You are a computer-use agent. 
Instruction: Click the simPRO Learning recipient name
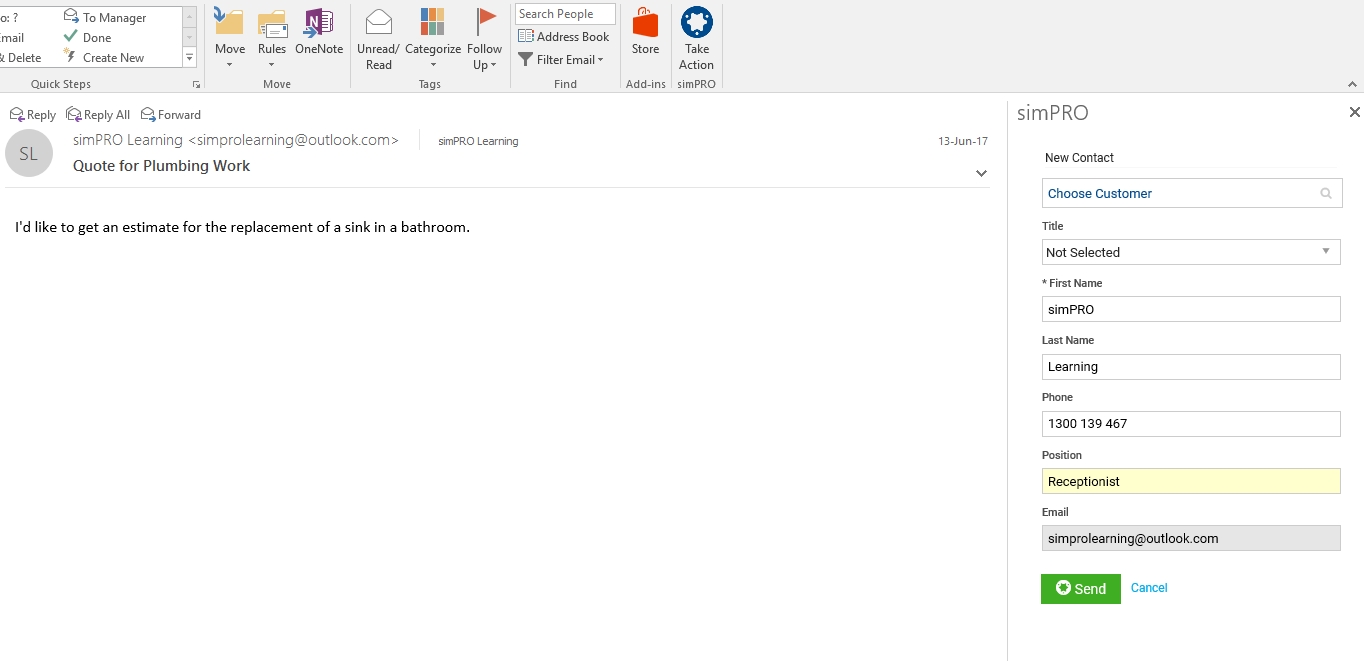(478, 141)
